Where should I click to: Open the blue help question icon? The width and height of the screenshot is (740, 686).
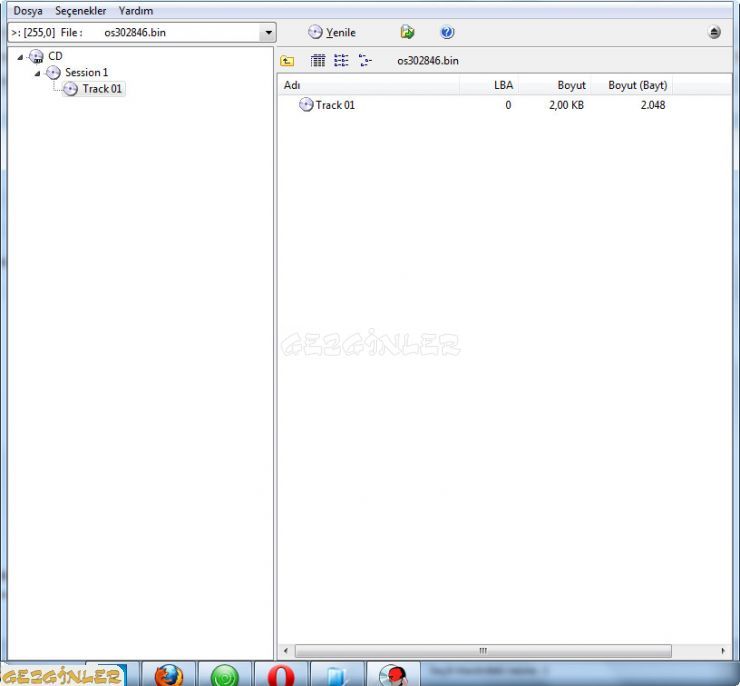447,32
